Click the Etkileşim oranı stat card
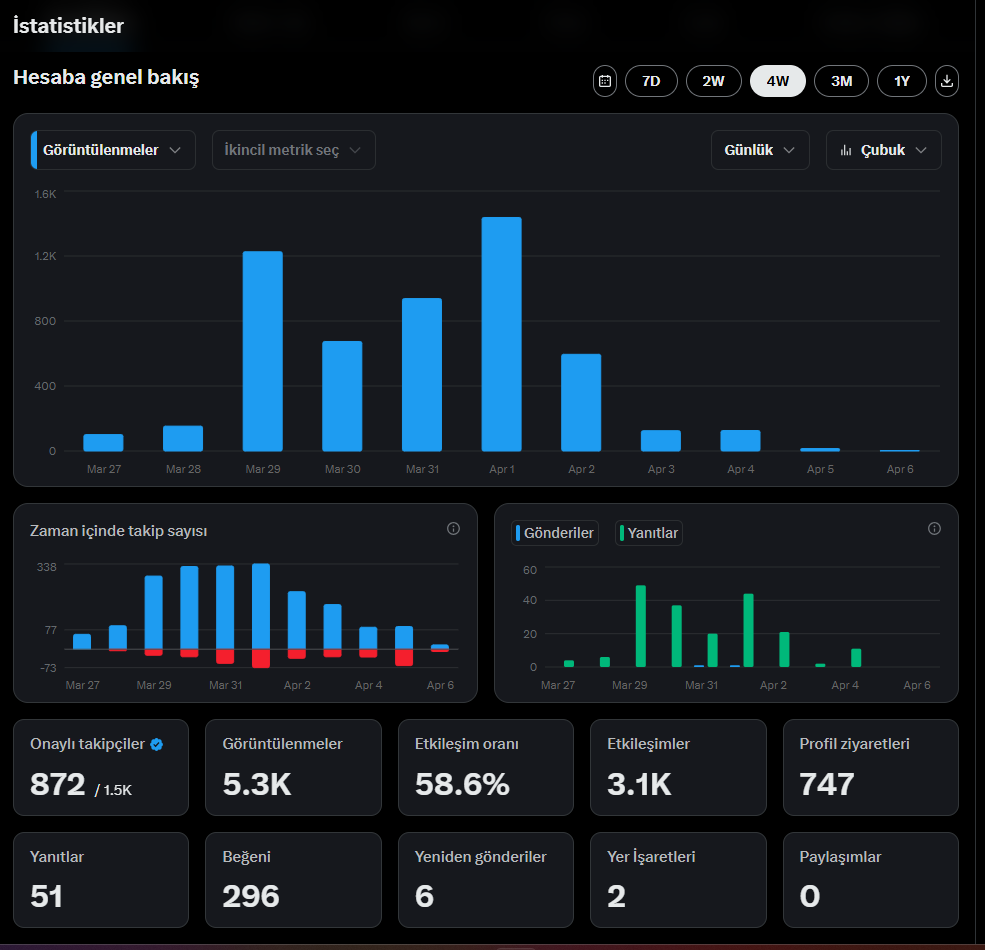Image resolution: width=985 pixels, height=950 pixels. point(486,767)
